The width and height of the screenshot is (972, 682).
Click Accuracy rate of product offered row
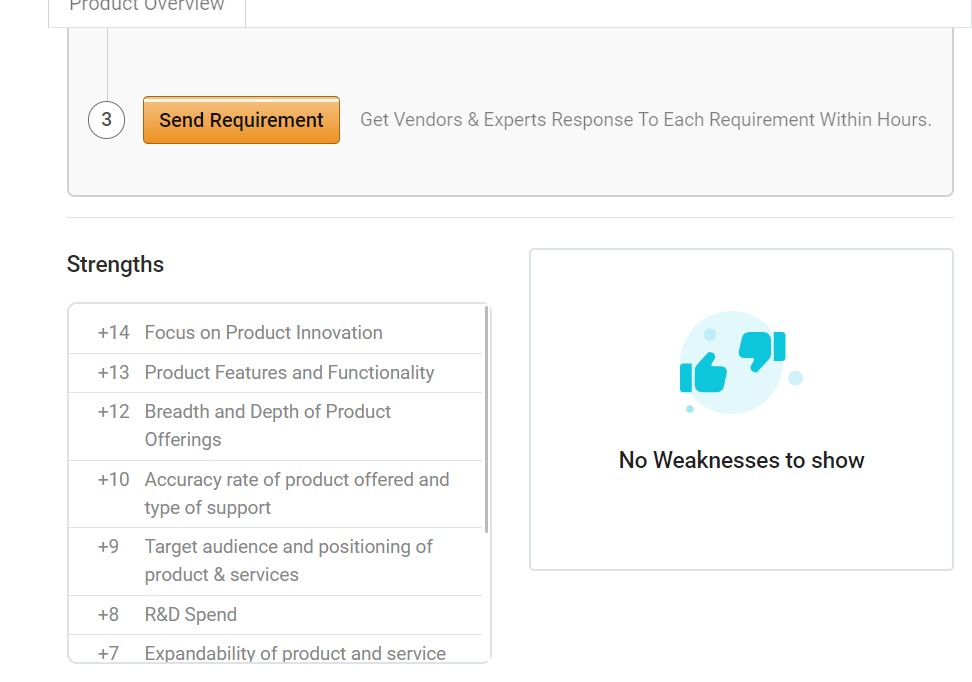275,494
